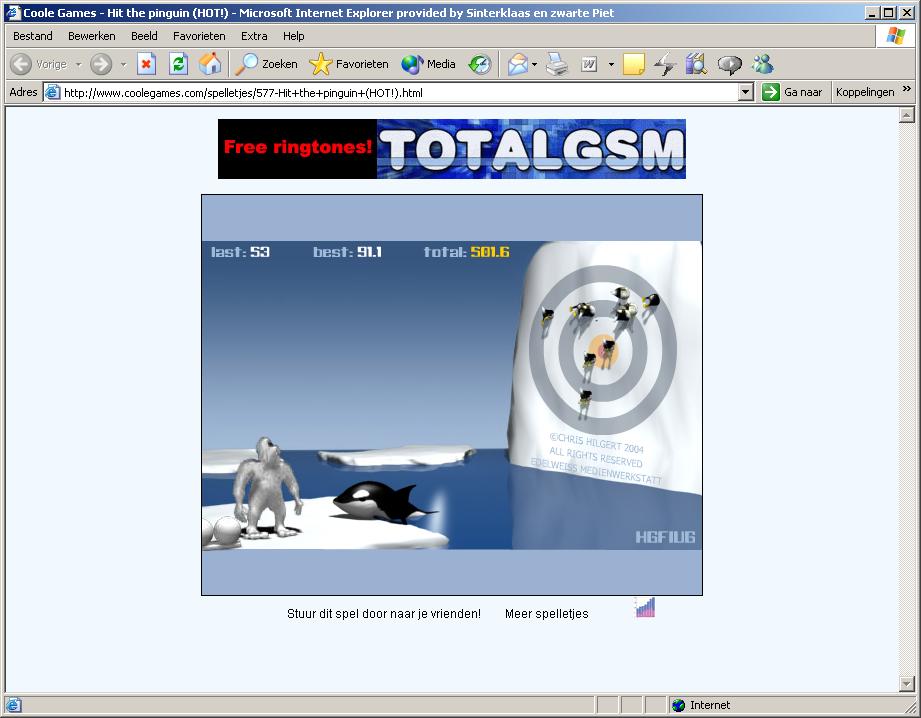The width and height of the screenshot is (921, 718).
Task: Click the 'total: 501.6' score text
Action: 466,252
